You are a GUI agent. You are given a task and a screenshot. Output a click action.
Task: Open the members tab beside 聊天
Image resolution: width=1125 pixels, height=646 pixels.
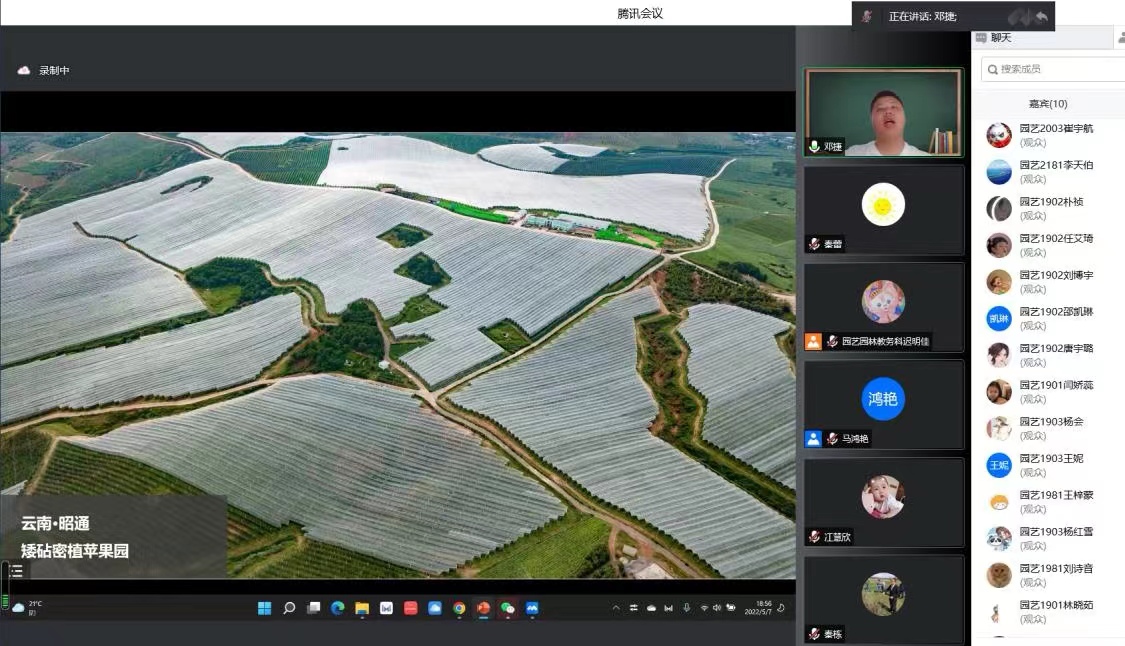click(x=1119, y=38)
